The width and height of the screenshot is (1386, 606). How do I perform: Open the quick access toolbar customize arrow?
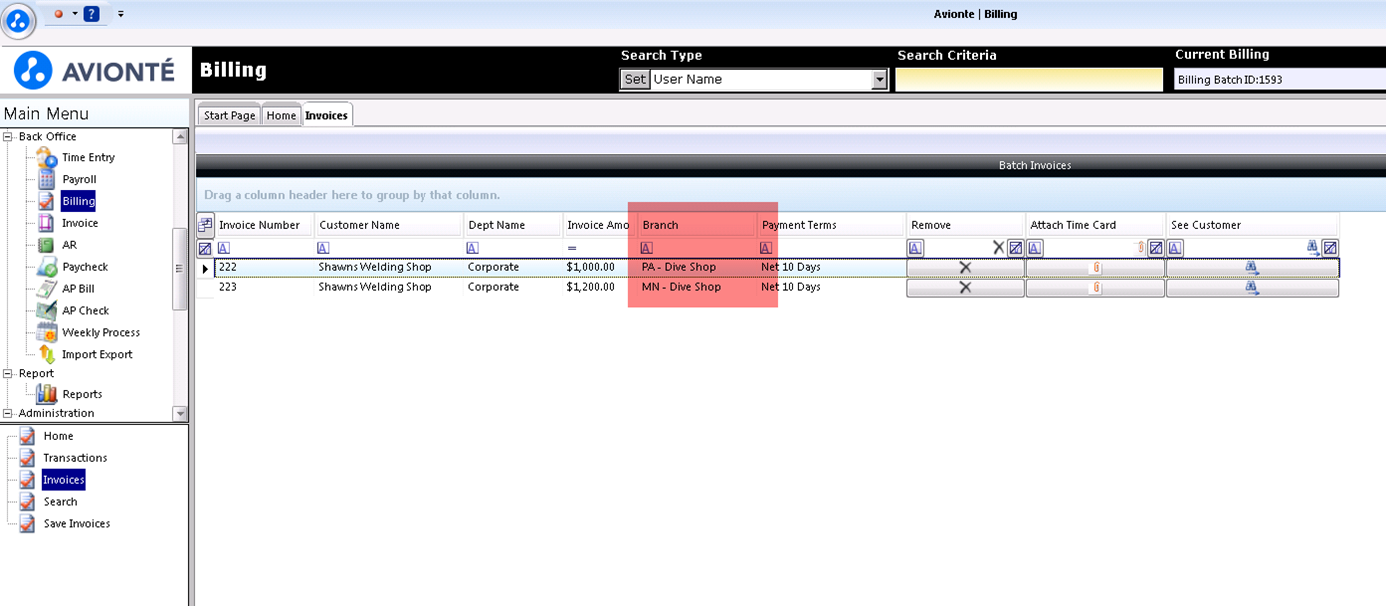(121, 14)
